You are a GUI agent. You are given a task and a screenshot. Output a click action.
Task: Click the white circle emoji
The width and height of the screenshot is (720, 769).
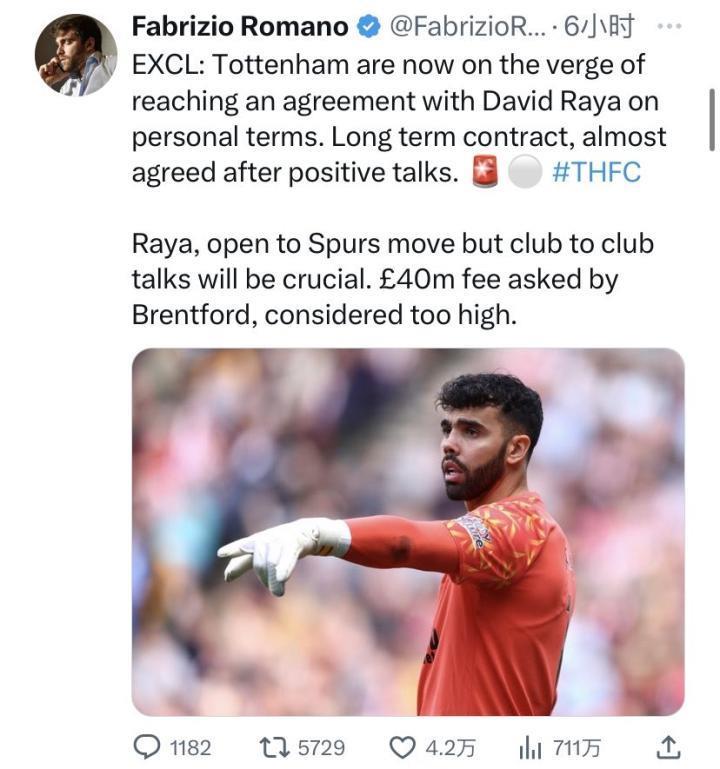click(523, 173)
